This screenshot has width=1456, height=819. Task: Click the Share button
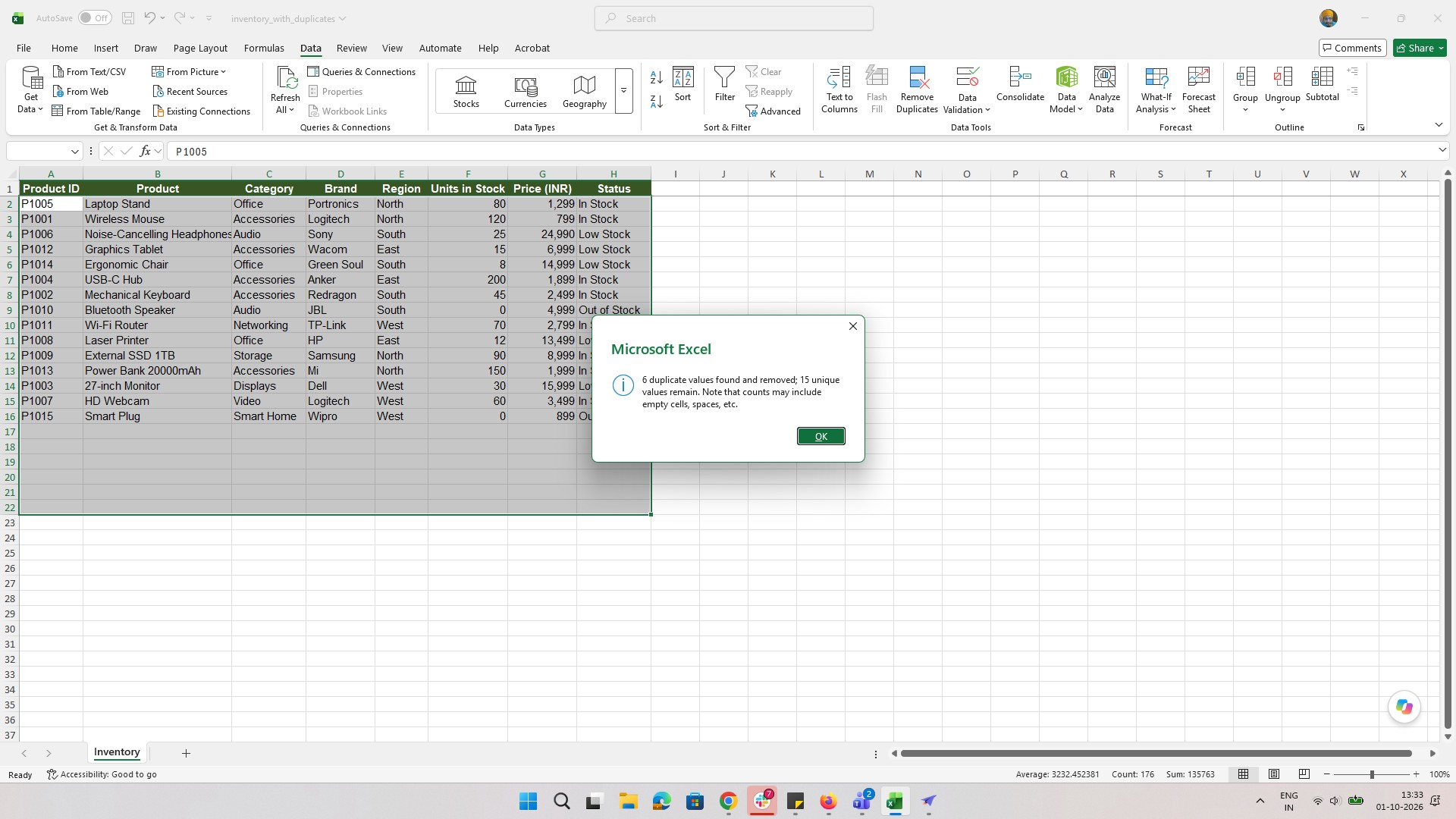(1420, 48)
